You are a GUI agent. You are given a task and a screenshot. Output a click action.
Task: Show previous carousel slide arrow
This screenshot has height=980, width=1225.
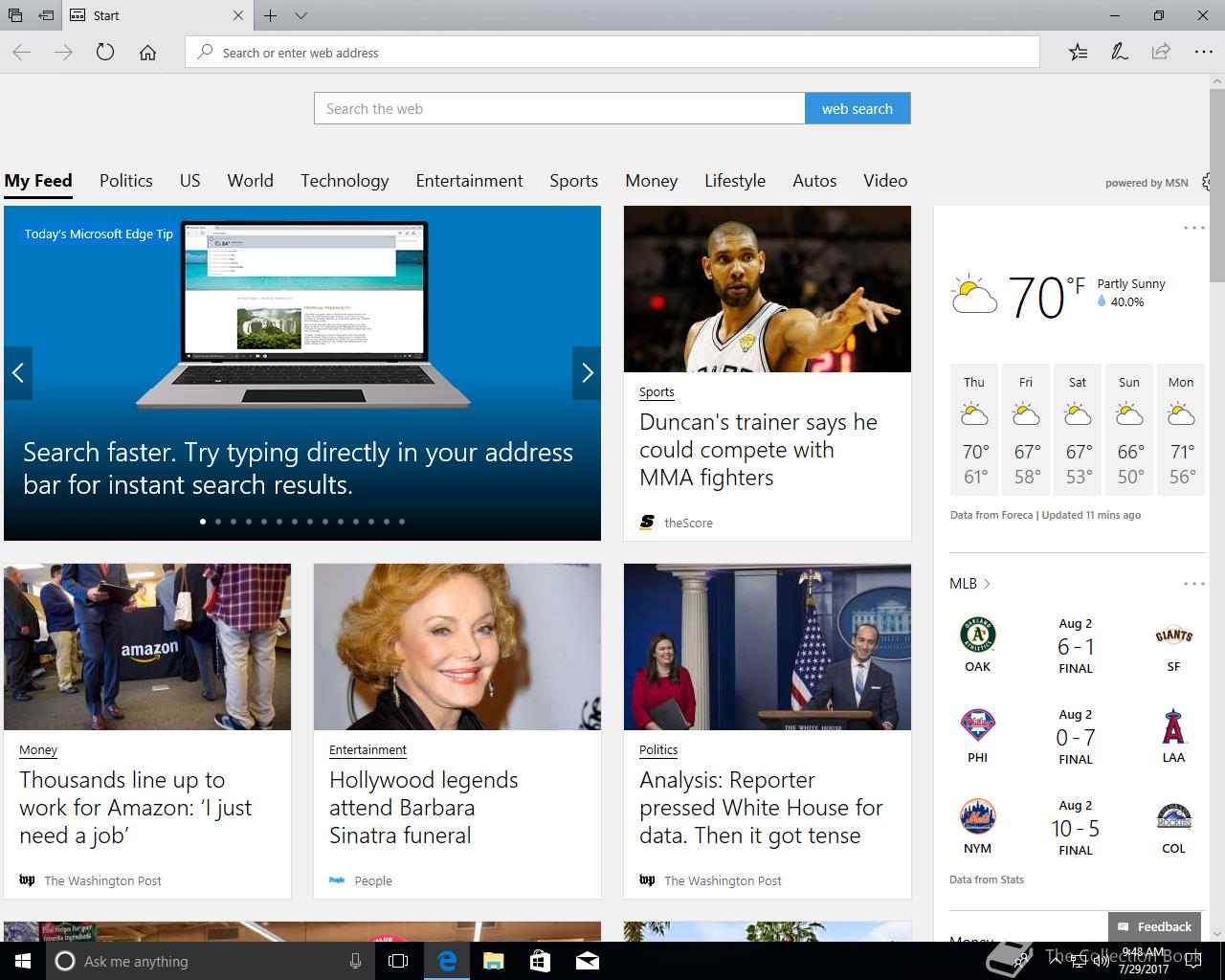[x=18, y=373]
